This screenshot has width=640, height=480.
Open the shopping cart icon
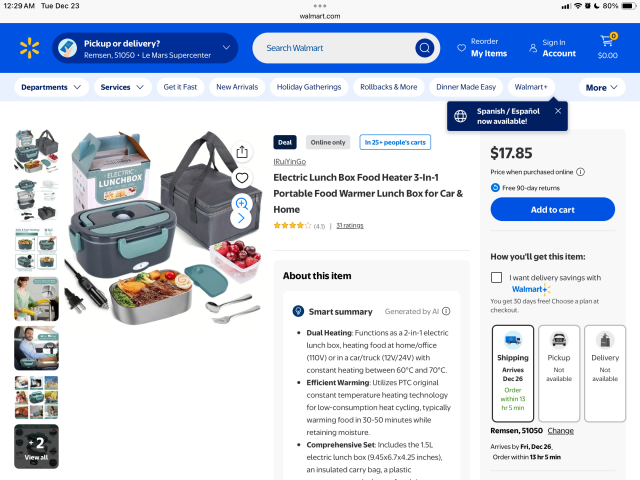(607, 41)
